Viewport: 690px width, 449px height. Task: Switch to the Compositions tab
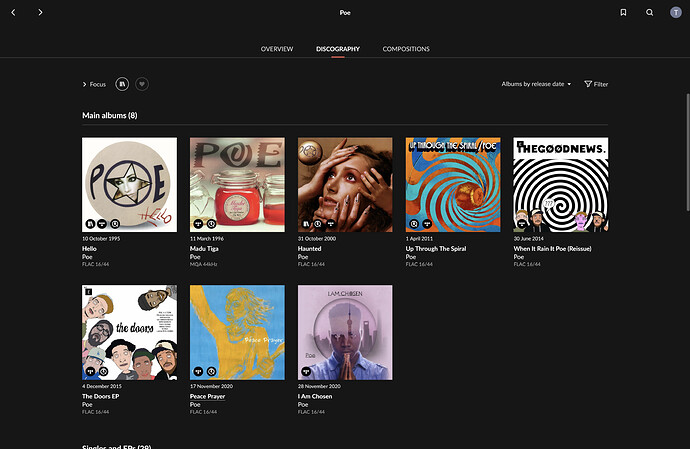pos(406,49)
